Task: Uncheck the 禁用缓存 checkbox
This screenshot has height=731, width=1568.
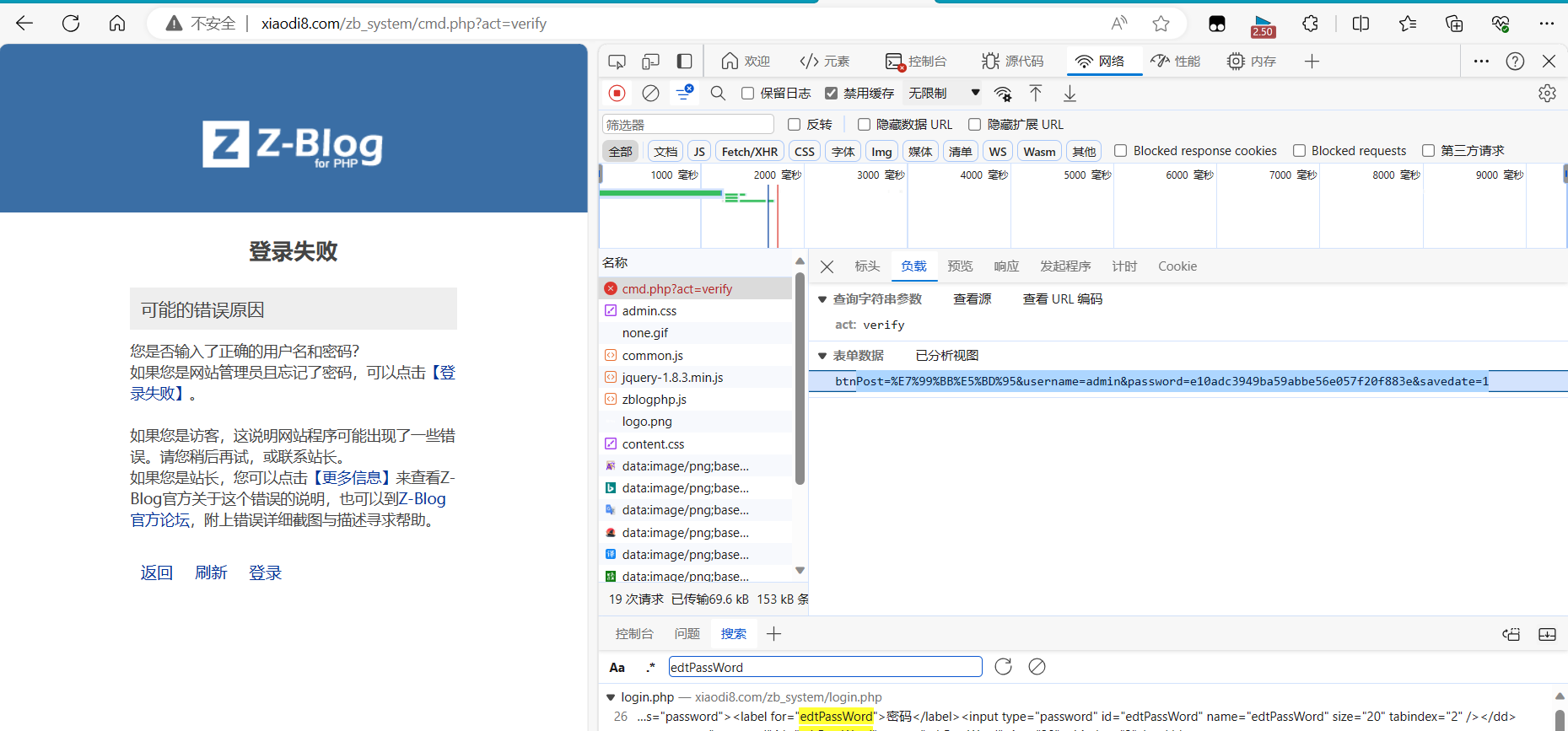Action: 831,94
